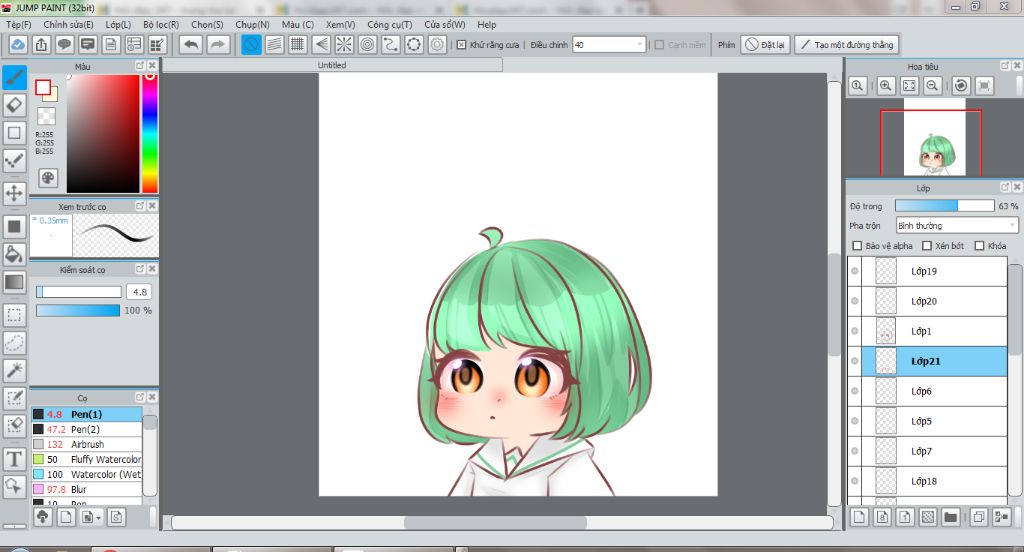Click the foreground color swatch

pyautogui.click(x=43, y=87)
